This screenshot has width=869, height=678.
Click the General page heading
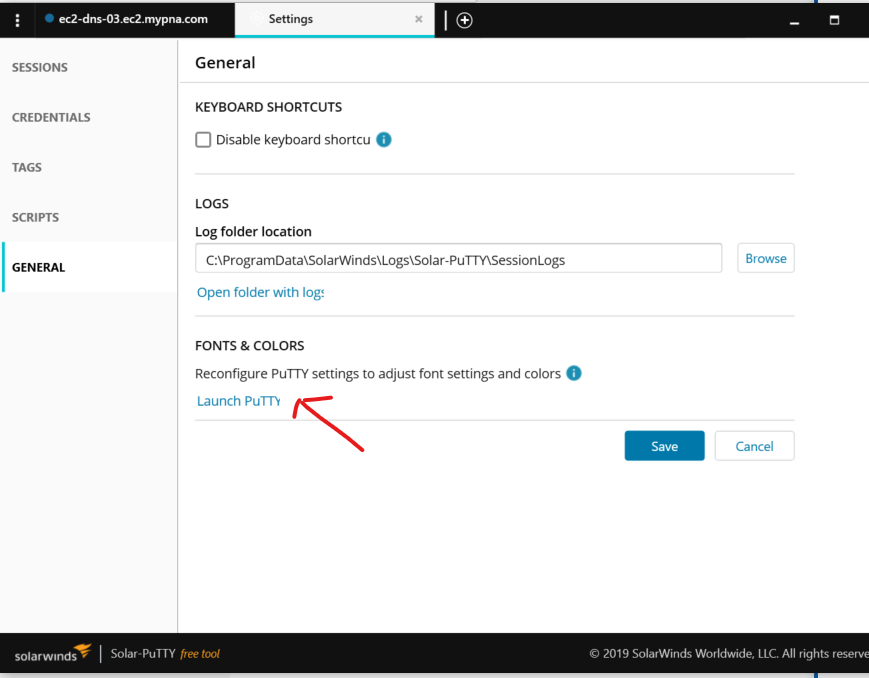[225, 63]
